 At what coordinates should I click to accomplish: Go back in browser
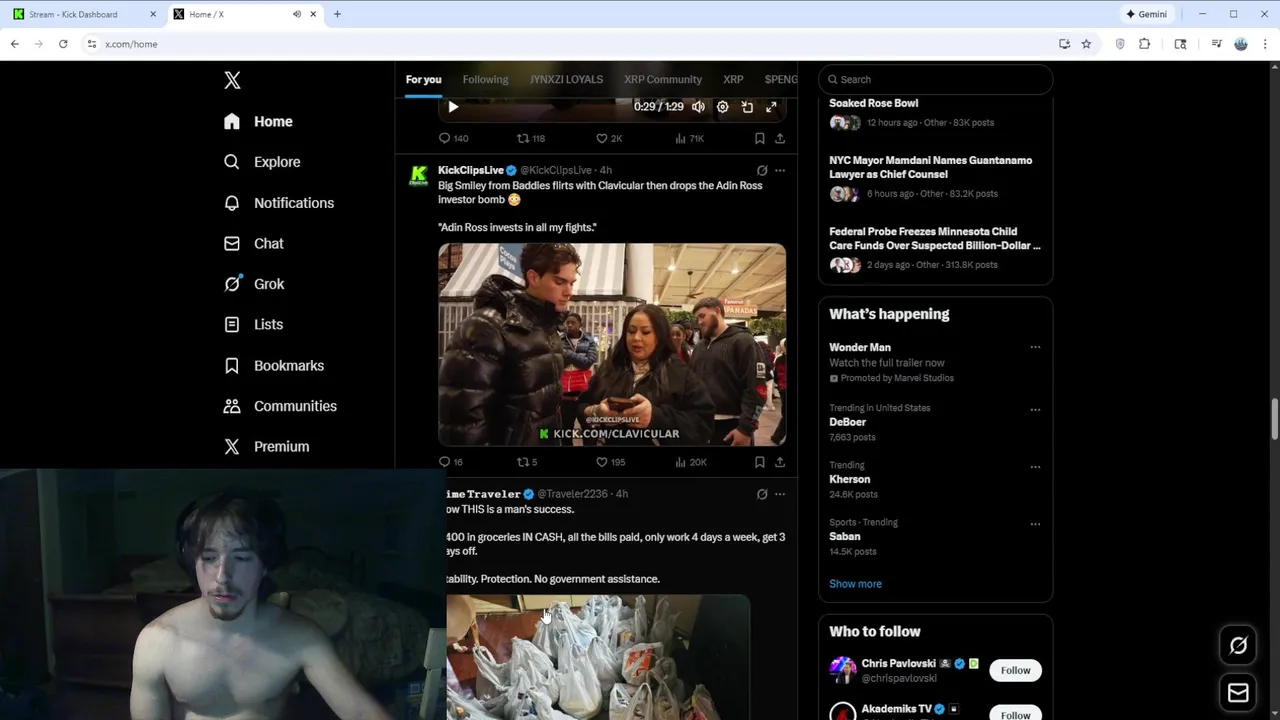[x=15, y=44]
